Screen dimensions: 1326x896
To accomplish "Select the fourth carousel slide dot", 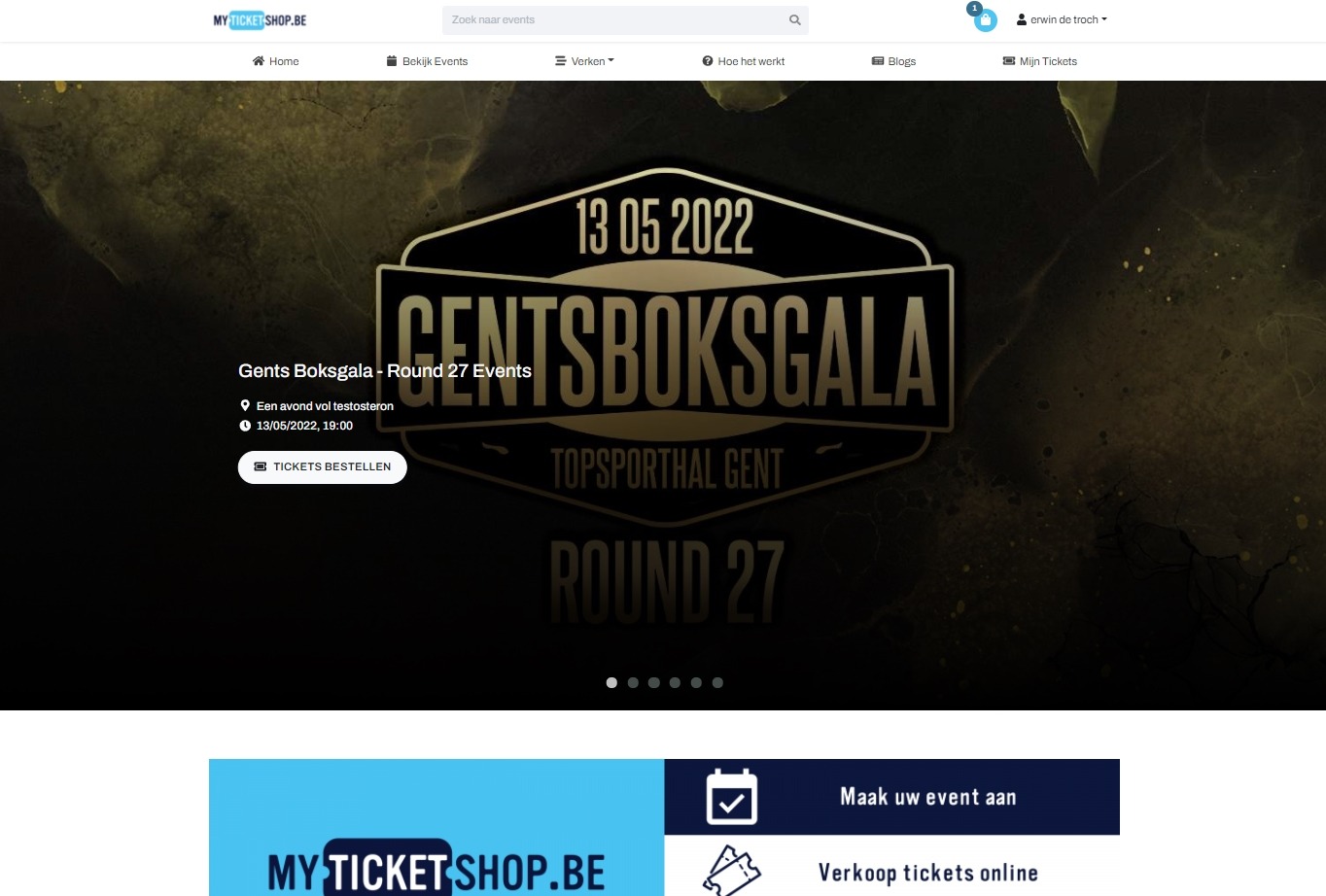I will click(x=675, y=683).
